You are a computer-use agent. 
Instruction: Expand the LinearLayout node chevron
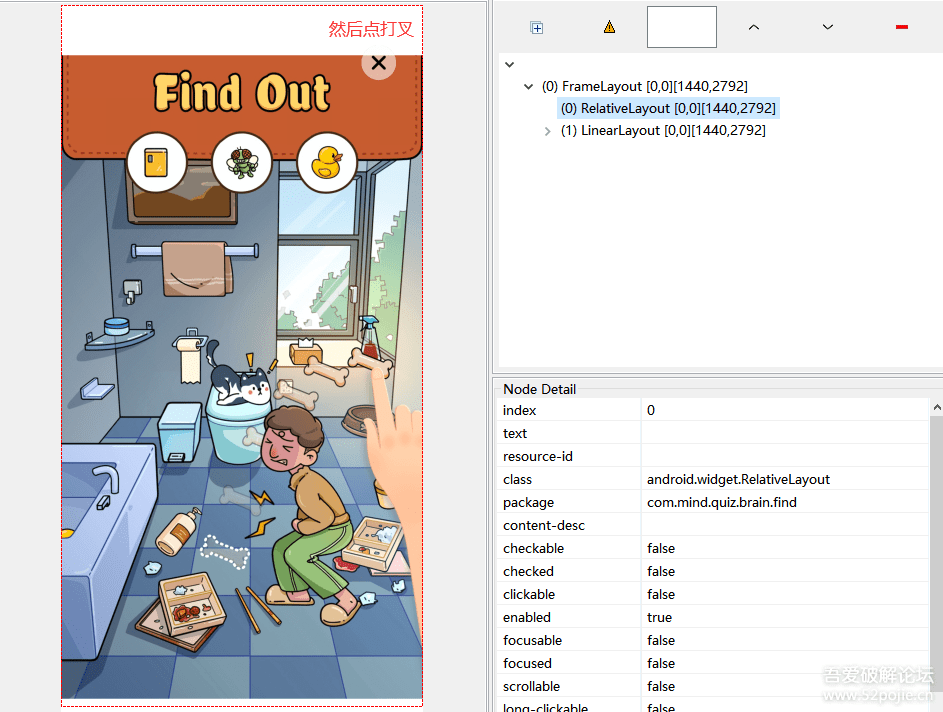pos(547,131)
